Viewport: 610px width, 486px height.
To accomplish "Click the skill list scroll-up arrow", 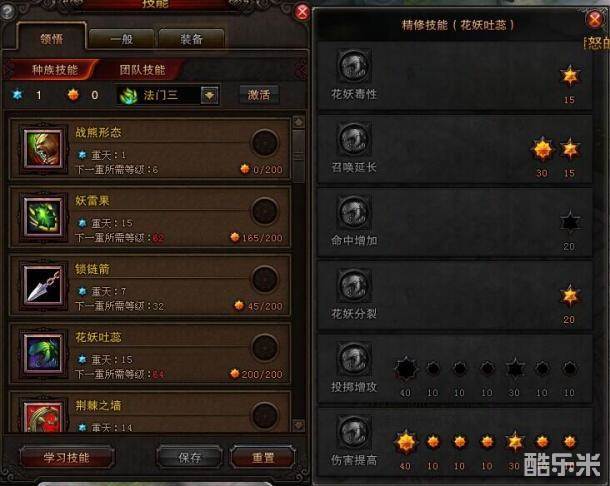I will [x=298, y=122].
